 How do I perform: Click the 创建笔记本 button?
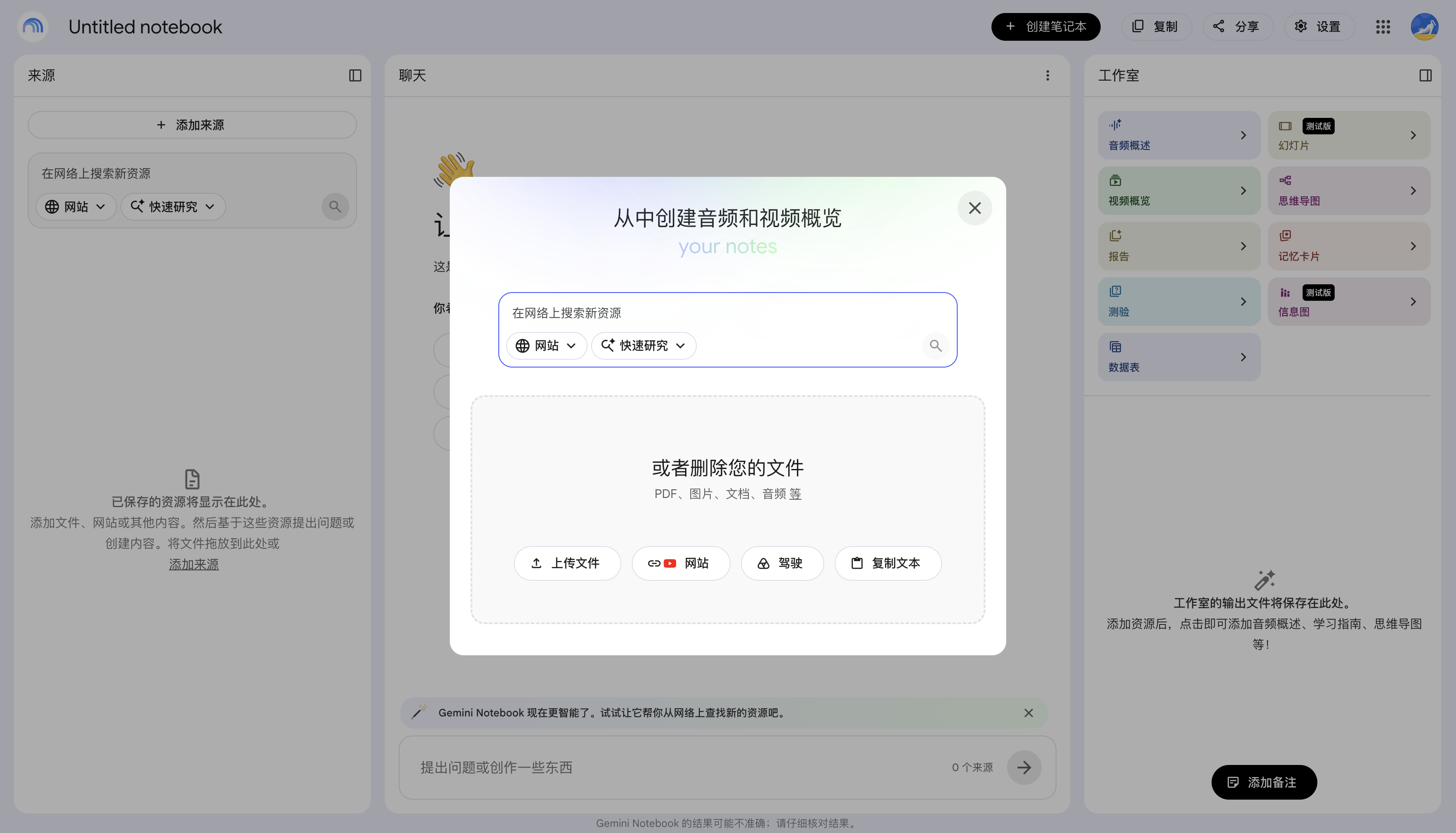(x=1045, y=27)
